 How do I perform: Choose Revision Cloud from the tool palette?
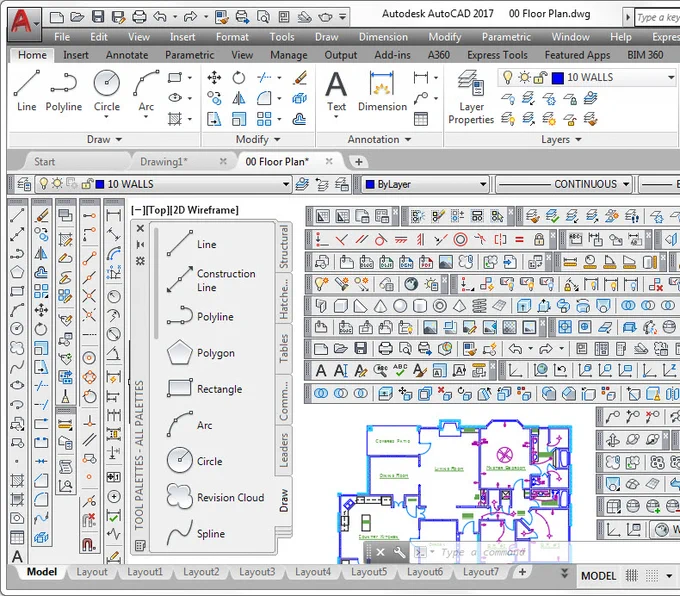click(x=216, y=497)
